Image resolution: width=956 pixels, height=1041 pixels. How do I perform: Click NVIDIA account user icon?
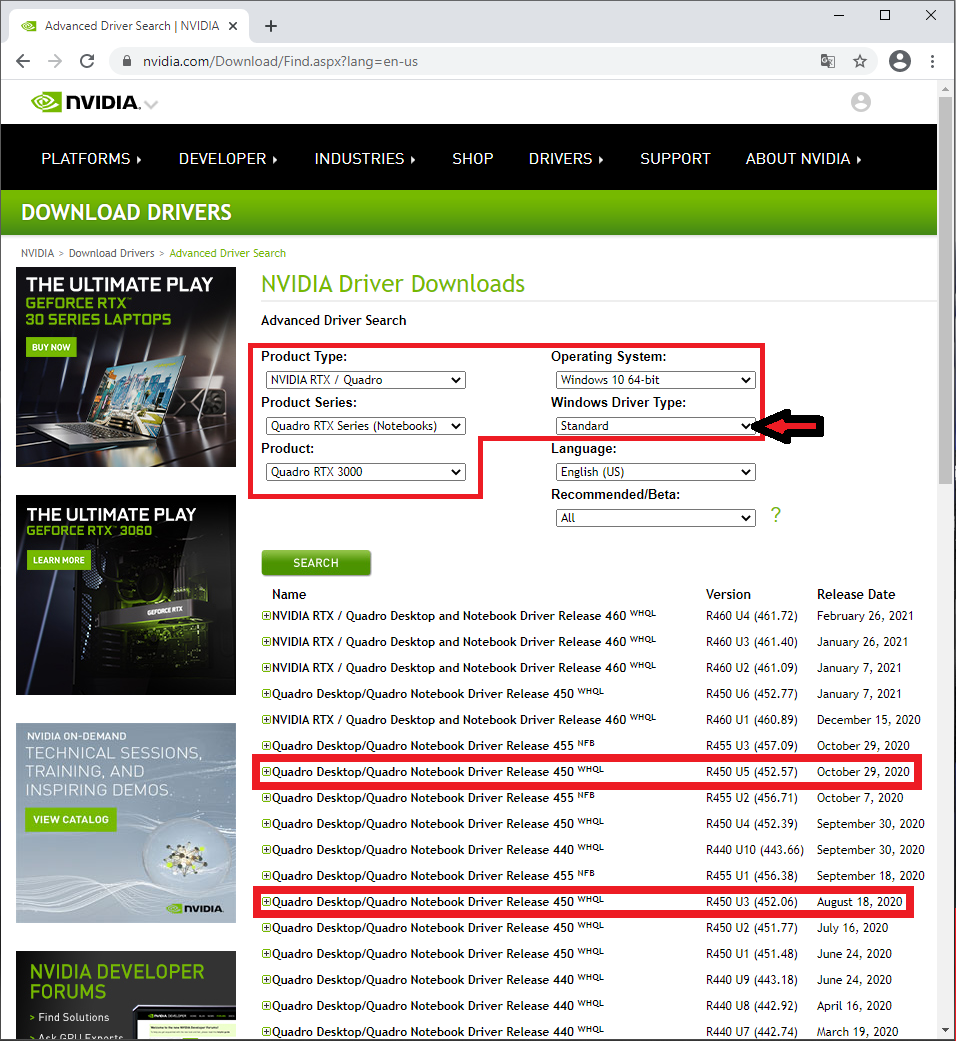tap(860, 102)
